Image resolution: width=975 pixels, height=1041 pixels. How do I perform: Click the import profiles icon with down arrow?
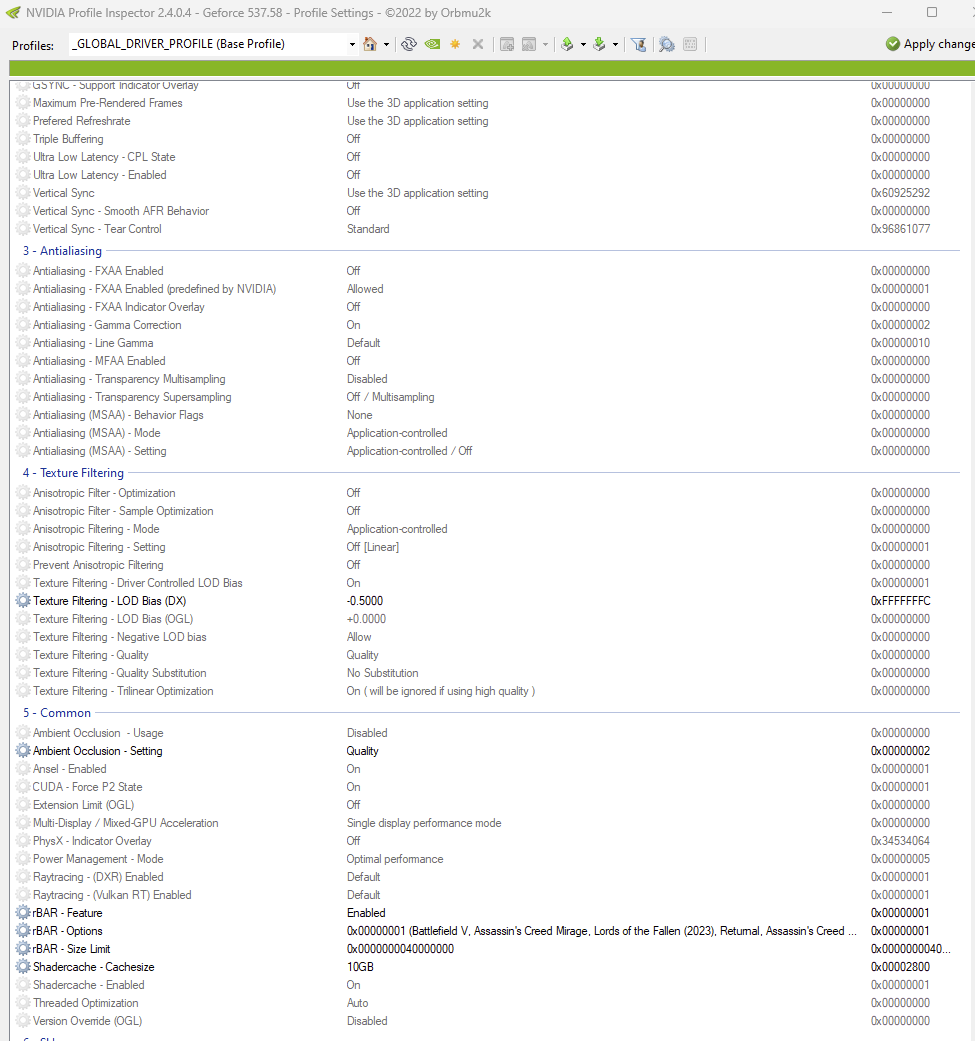(x=599, y=44)
